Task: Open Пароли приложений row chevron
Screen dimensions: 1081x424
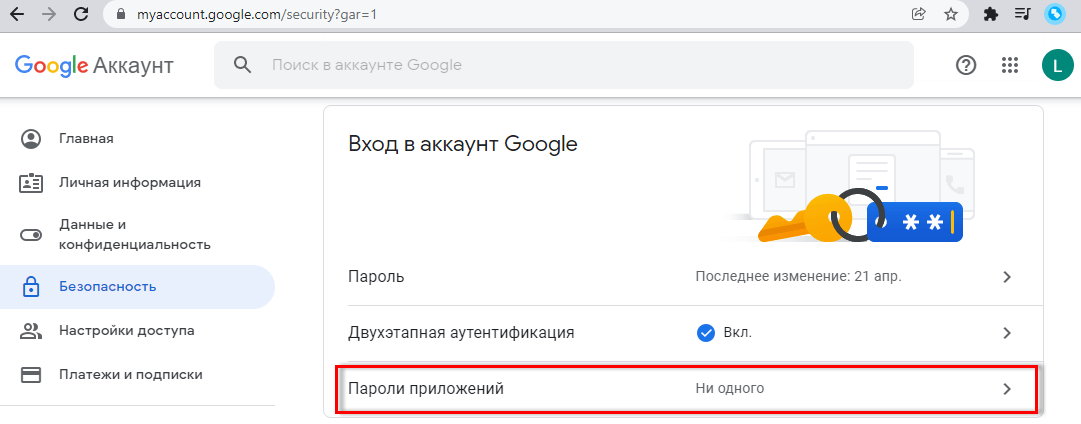Action: tap(1007, 388)
